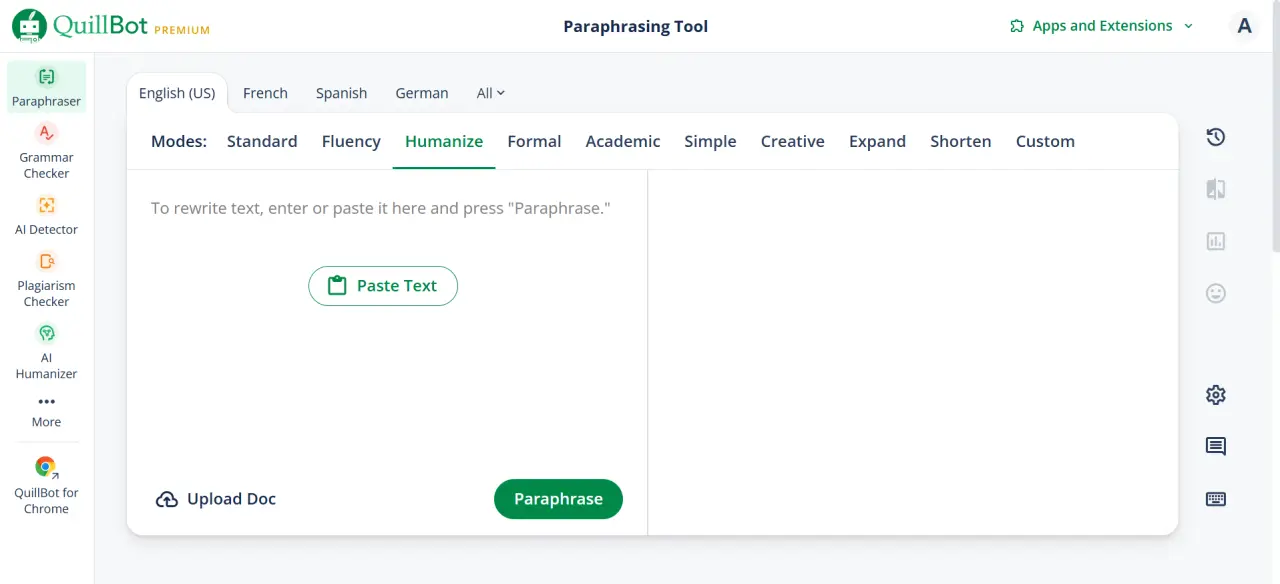Open the Plagiarism Checker sidebar icon
Screen dimensions: 1280x584
click(x=46, y=261)
